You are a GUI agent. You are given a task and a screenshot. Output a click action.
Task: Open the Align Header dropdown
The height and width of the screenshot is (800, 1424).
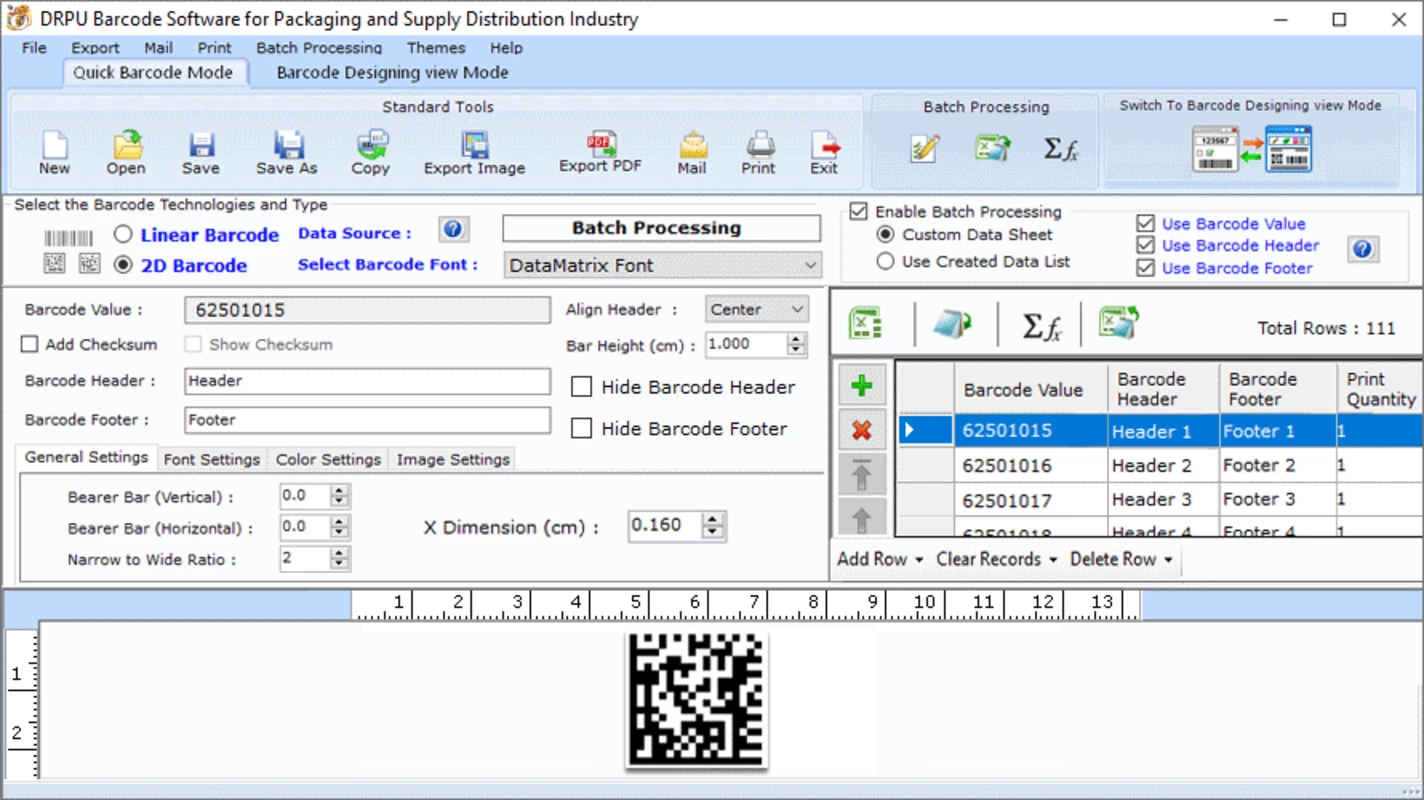[756, 310]
